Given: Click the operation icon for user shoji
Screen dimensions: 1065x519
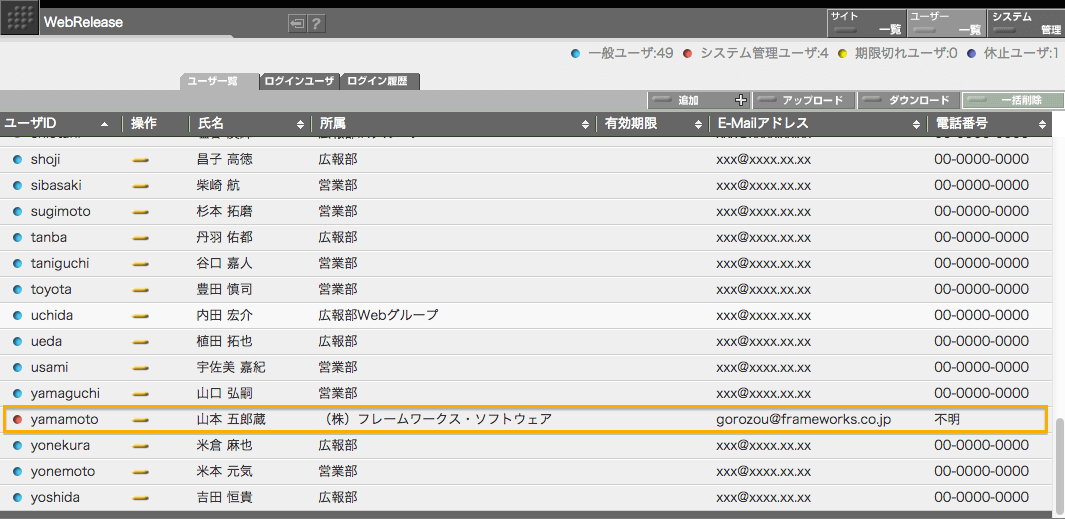Looking at the screenshot, I should coord(141,160).
